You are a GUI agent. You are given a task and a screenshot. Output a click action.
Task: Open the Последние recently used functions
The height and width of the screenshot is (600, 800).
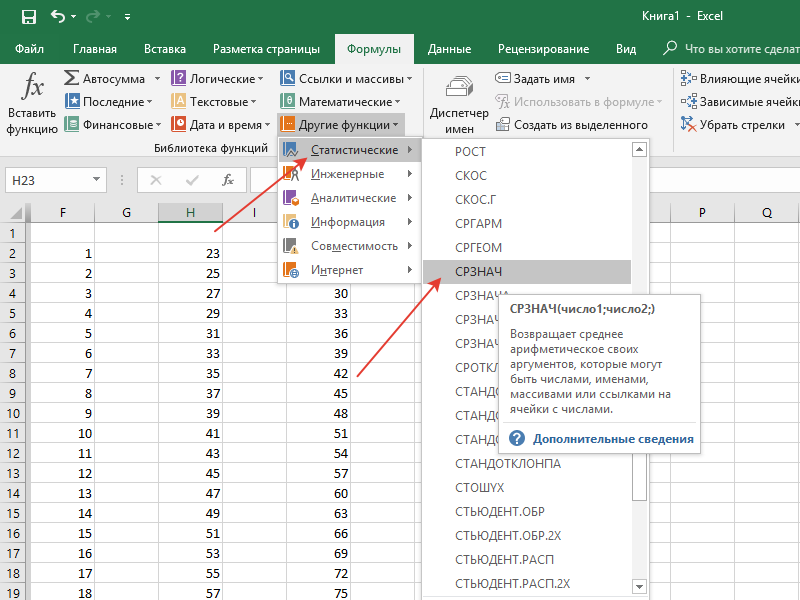(x=109, y=102)
